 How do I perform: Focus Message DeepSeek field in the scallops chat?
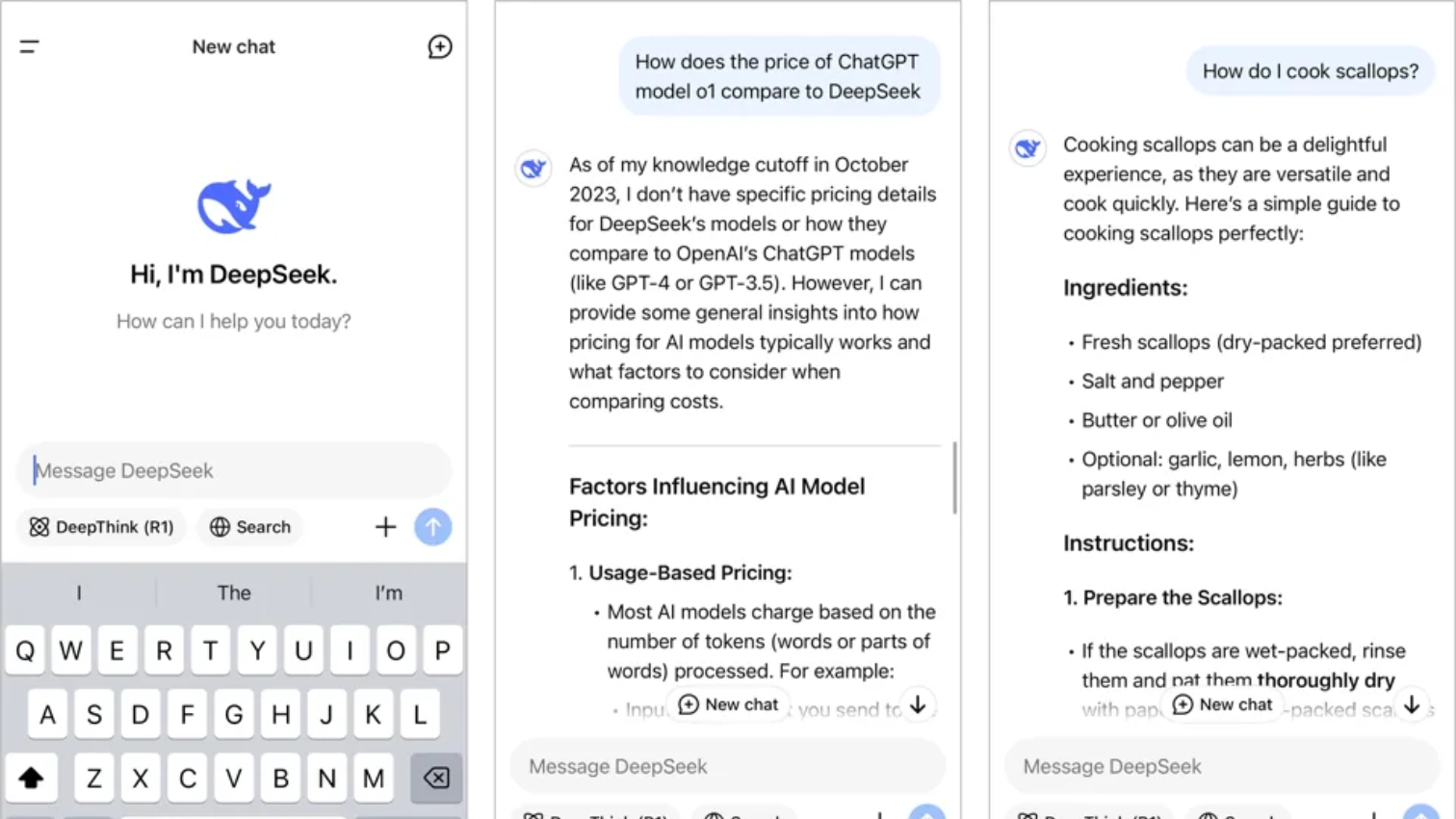1223,766
